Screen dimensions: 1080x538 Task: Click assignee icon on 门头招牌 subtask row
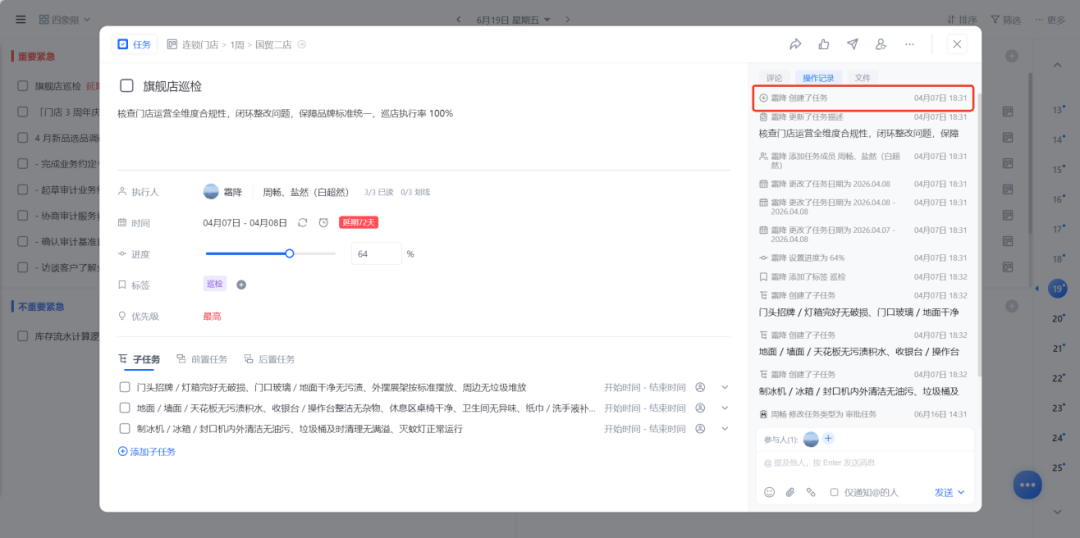click(700, 387)
